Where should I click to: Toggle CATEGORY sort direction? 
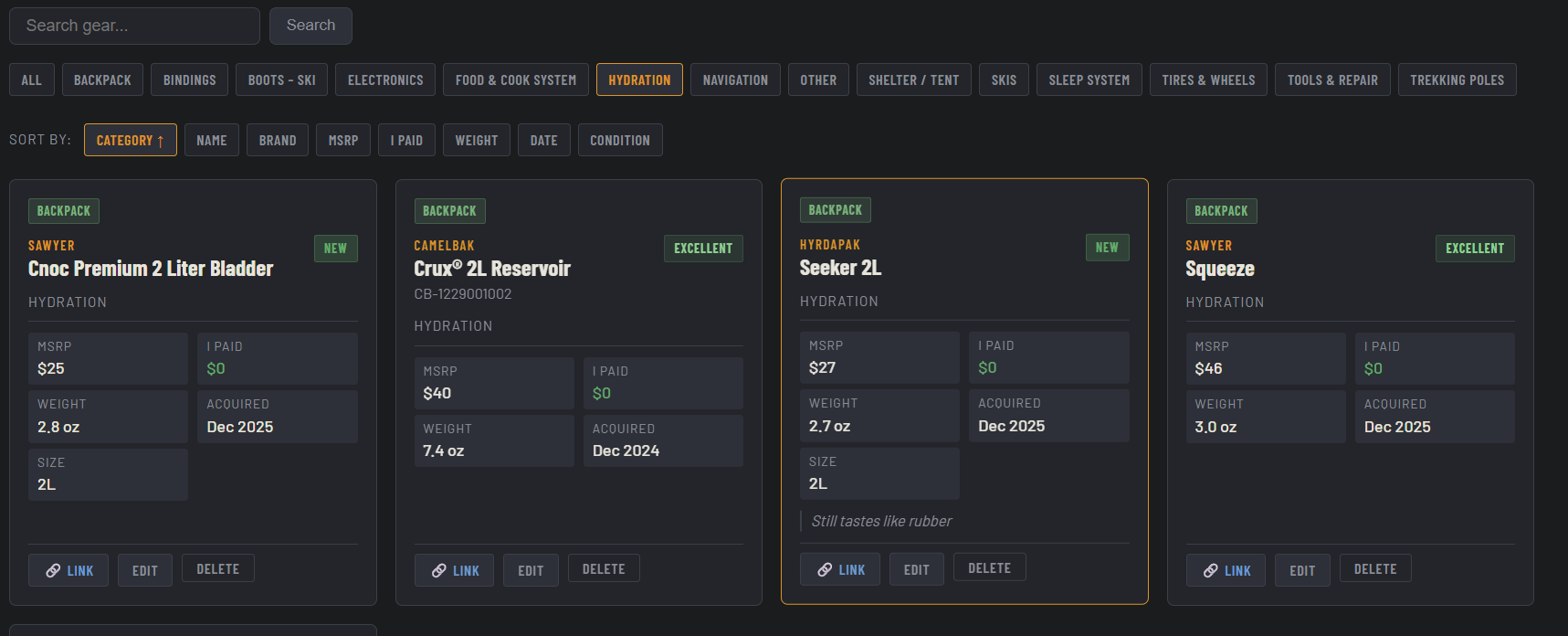pos(131,140)
